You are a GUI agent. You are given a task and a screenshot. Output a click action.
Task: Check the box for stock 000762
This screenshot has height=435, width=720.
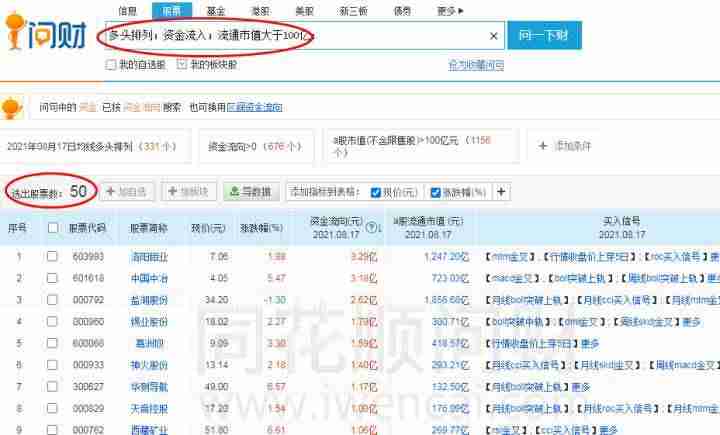52,430
